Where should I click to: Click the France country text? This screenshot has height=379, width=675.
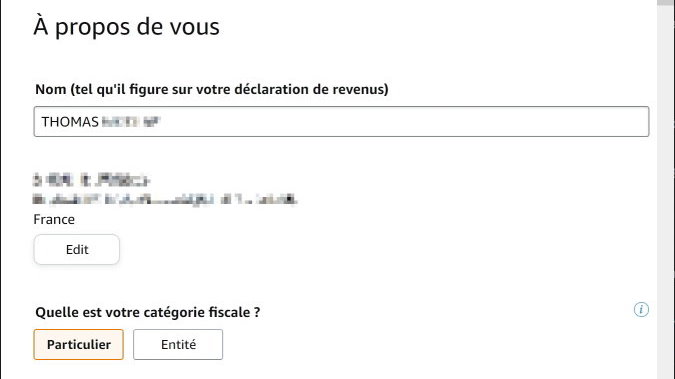[54, 219]
